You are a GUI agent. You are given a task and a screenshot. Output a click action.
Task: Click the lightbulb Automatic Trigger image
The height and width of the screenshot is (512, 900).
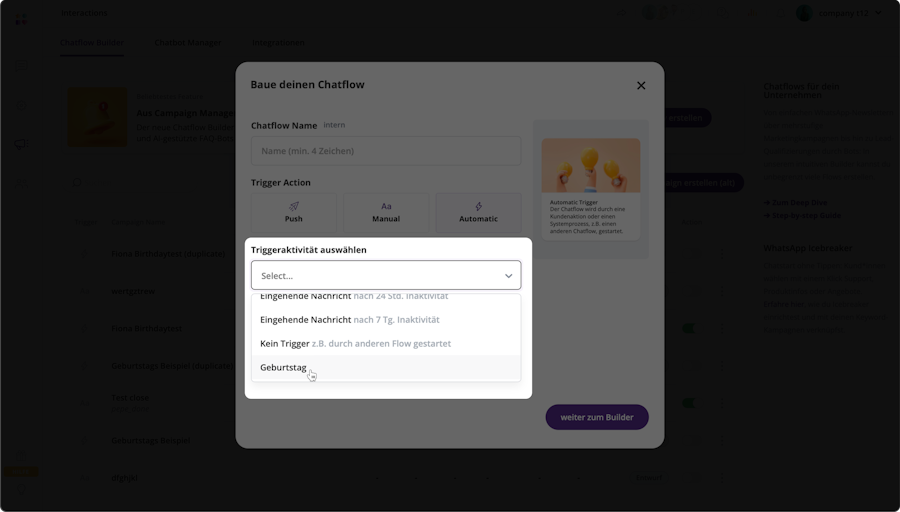[591, 165]
